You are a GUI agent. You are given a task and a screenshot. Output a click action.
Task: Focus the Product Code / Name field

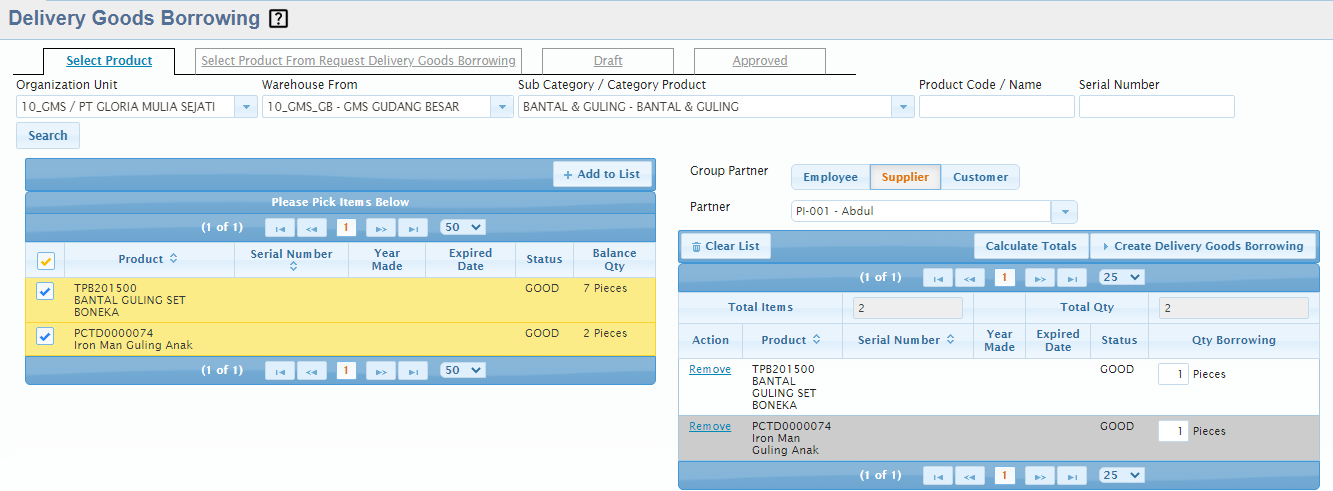pos(997,106)
